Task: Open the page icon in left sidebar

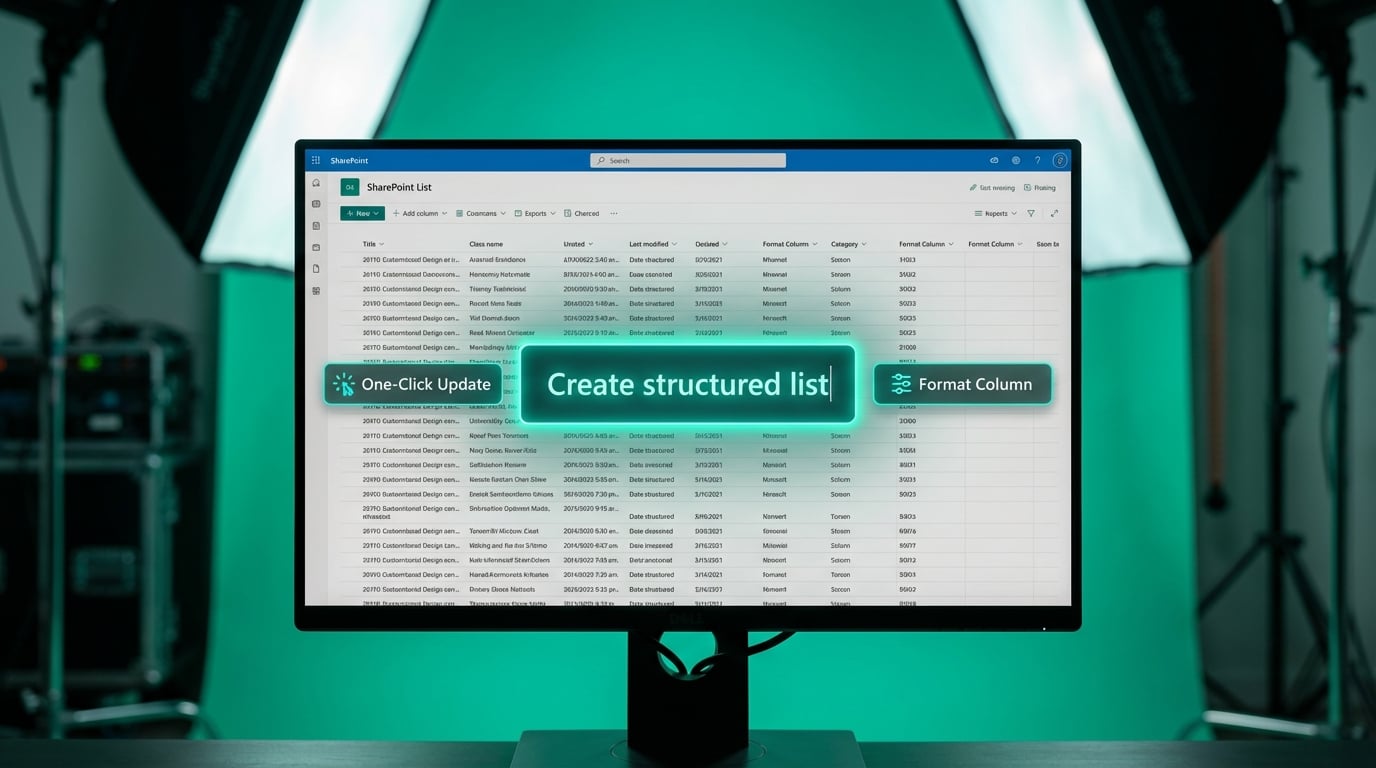Action: [316, 269]
